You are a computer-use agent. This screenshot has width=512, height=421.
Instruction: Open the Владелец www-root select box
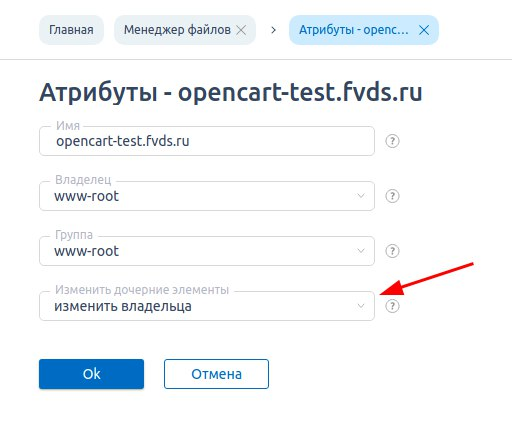207,196
